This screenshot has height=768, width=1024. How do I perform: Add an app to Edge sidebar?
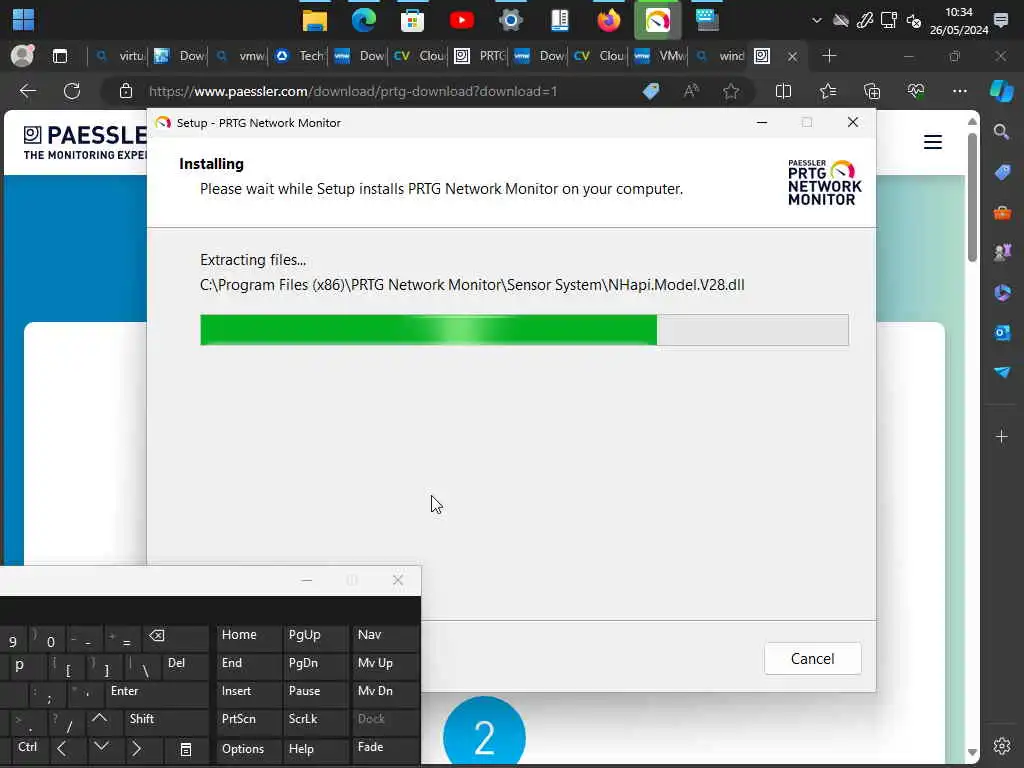coord(1002,436)
